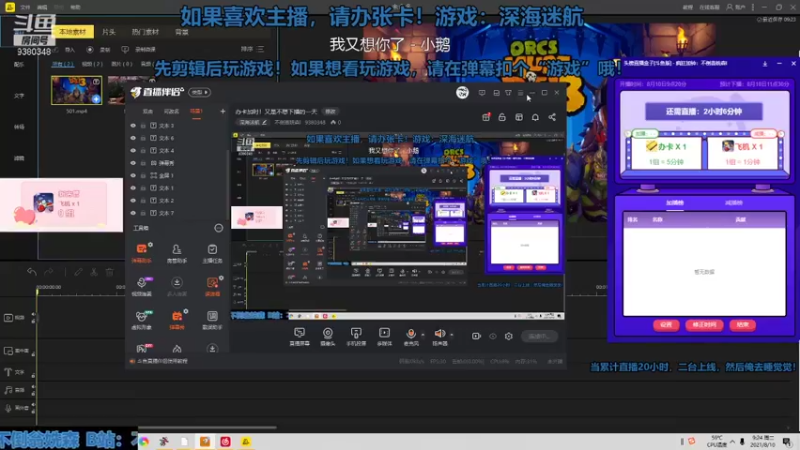Hide the 文本2 layer with eye icon
This screenshot has width=800, height=450.
pyautogui.click(x=133, y=201)
